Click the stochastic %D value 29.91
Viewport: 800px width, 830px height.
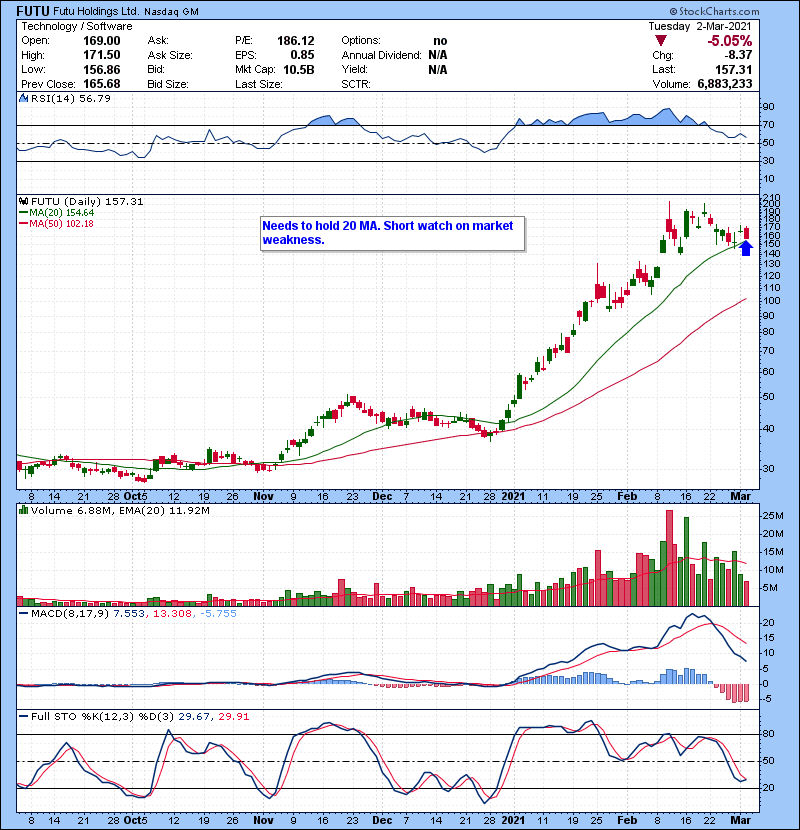coord(233,717)
